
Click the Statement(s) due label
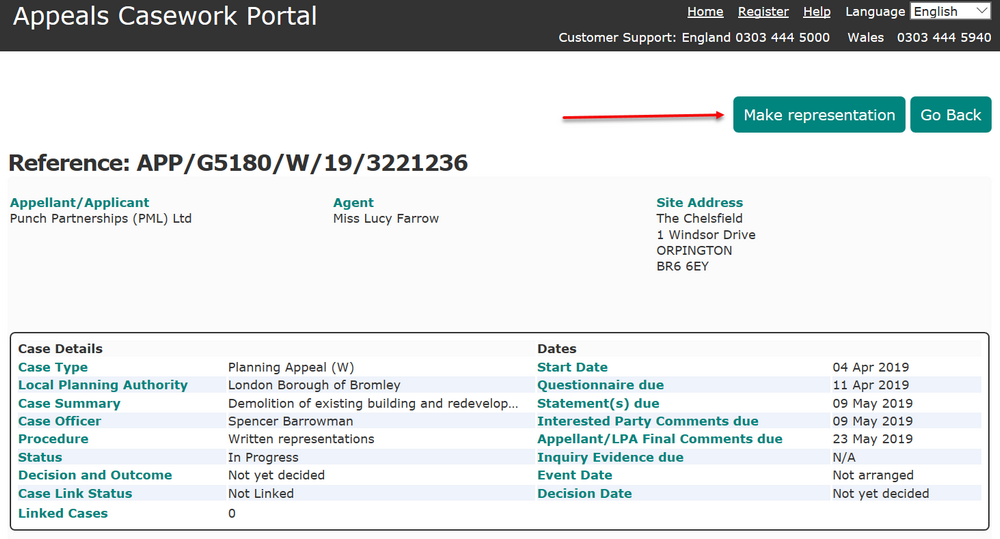pos(598,403)
